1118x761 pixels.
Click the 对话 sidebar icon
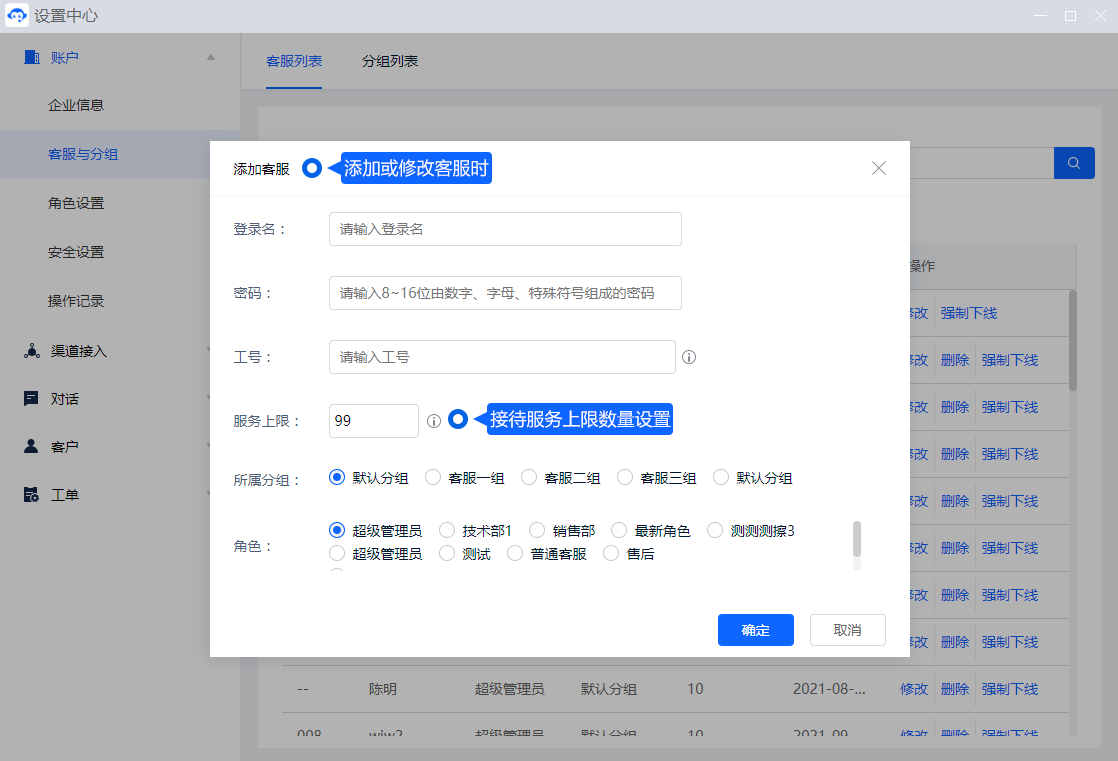31,399
